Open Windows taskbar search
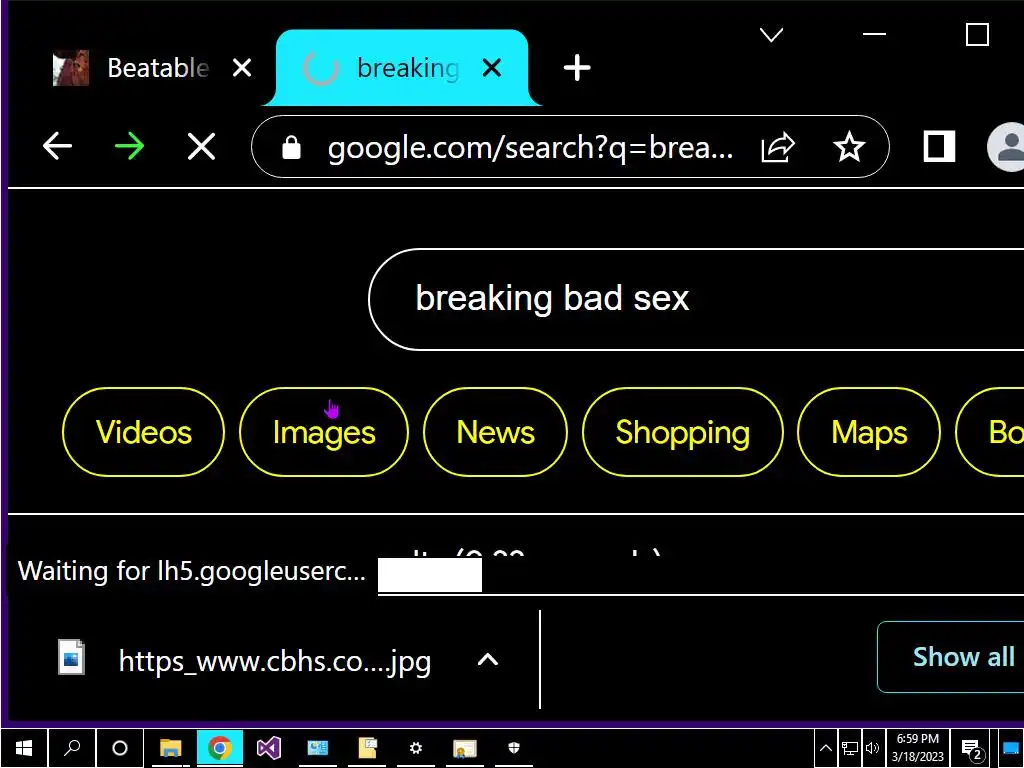The image size is (1024, 768). tap(72, 748)
